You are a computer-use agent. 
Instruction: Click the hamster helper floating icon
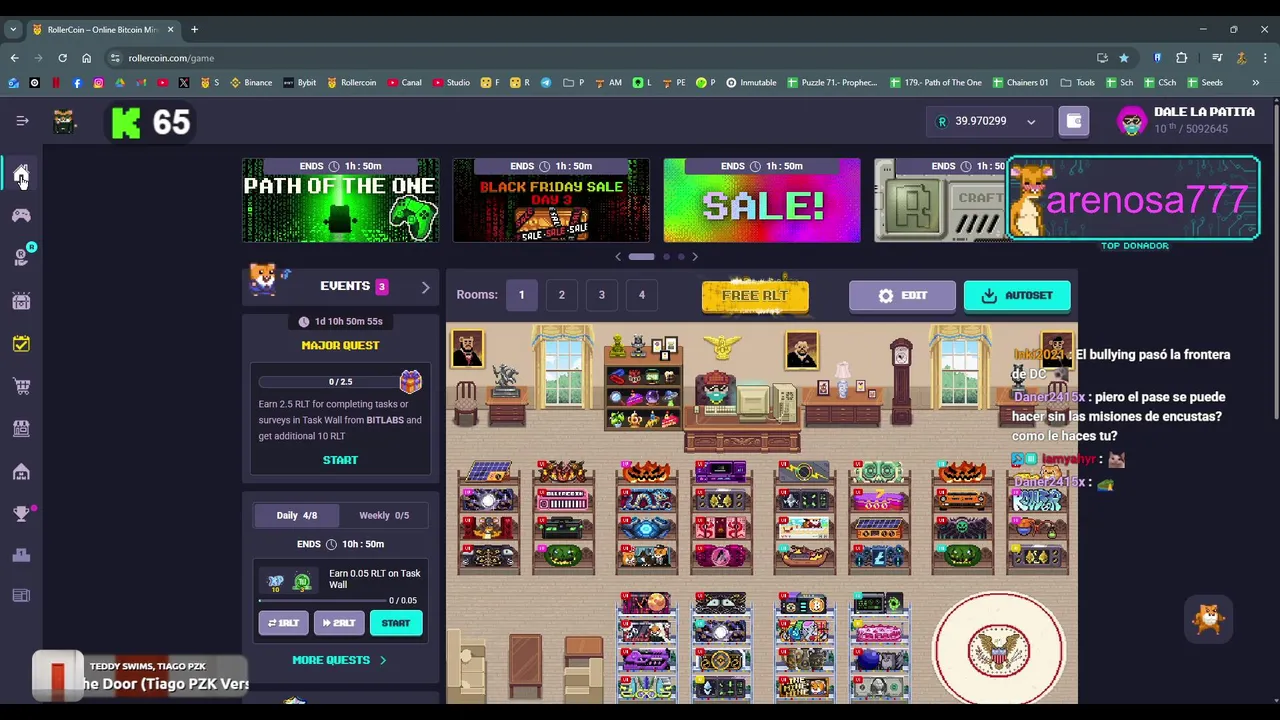click(x=1209, y=619)
